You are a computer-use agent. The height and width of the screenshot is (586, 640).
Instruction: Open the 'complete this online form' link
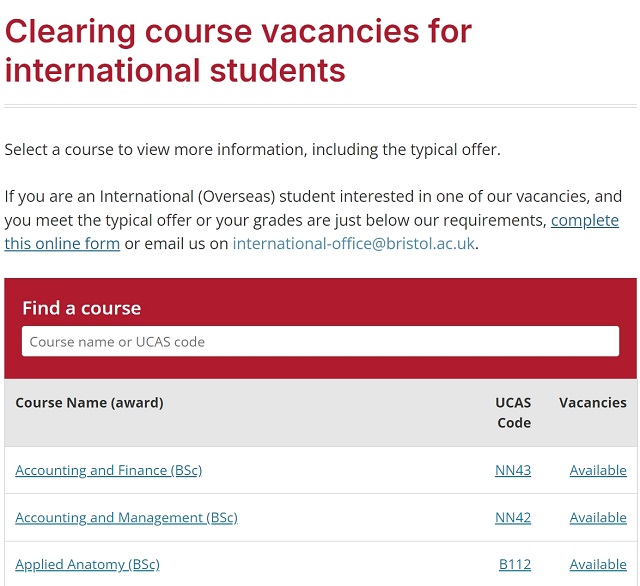click(x=584, y=221)
